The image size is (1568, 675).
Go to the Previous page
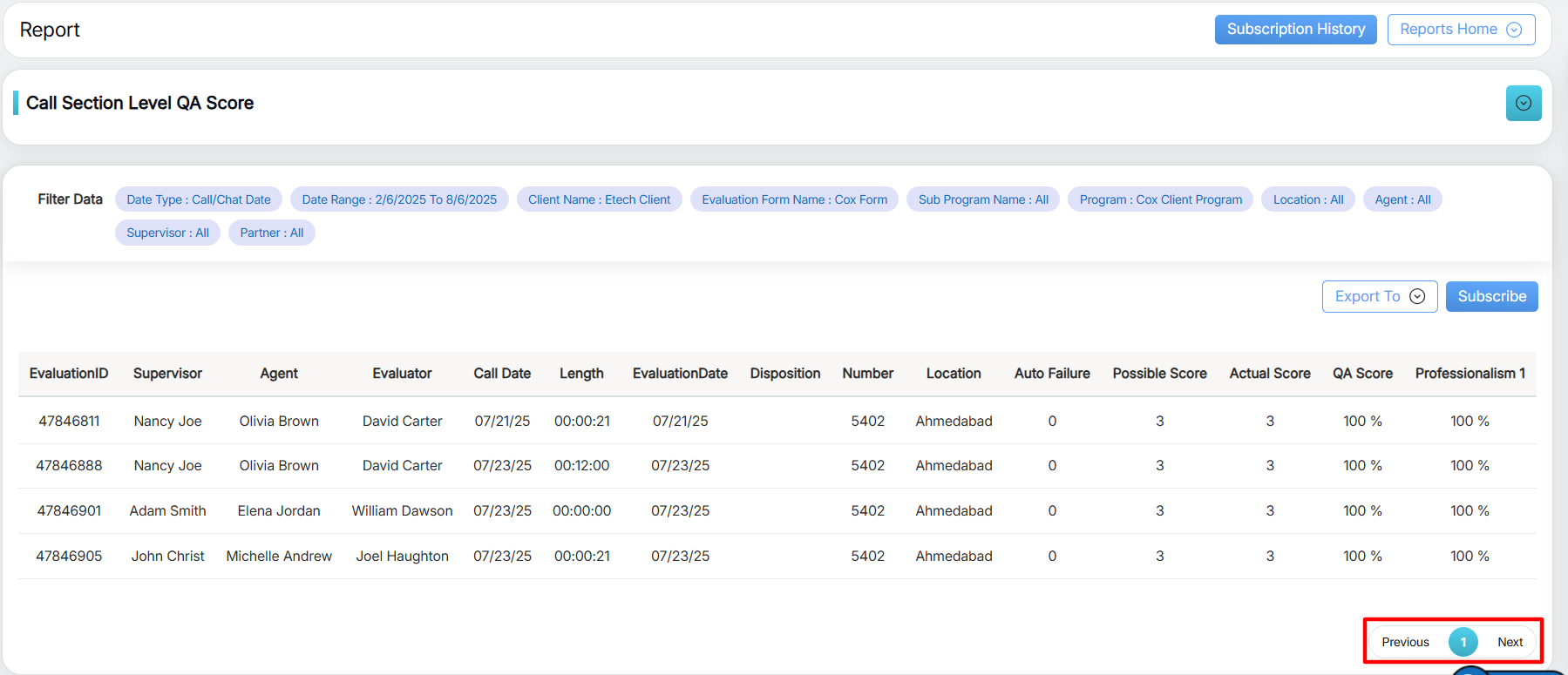pos(1405,642)
